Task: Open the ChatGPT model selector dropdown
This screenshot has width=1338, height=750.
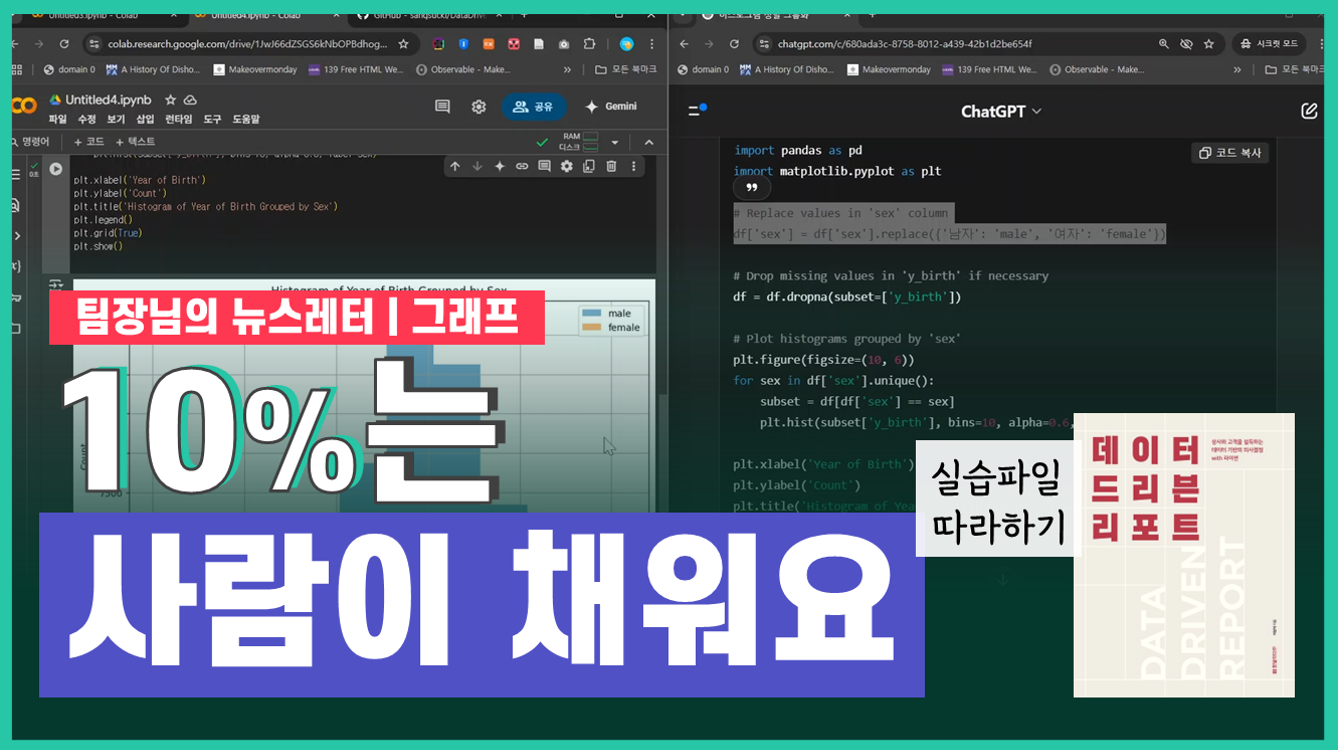Action: tap(1001, 111)
